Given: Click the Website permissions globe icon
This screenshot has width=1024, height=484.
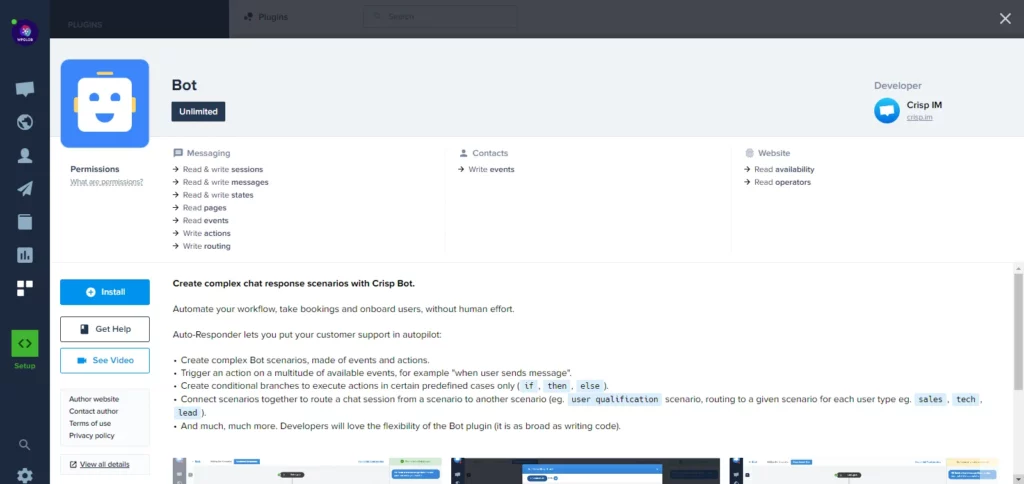Looking at the screenshot, I should tap(749, 153).
